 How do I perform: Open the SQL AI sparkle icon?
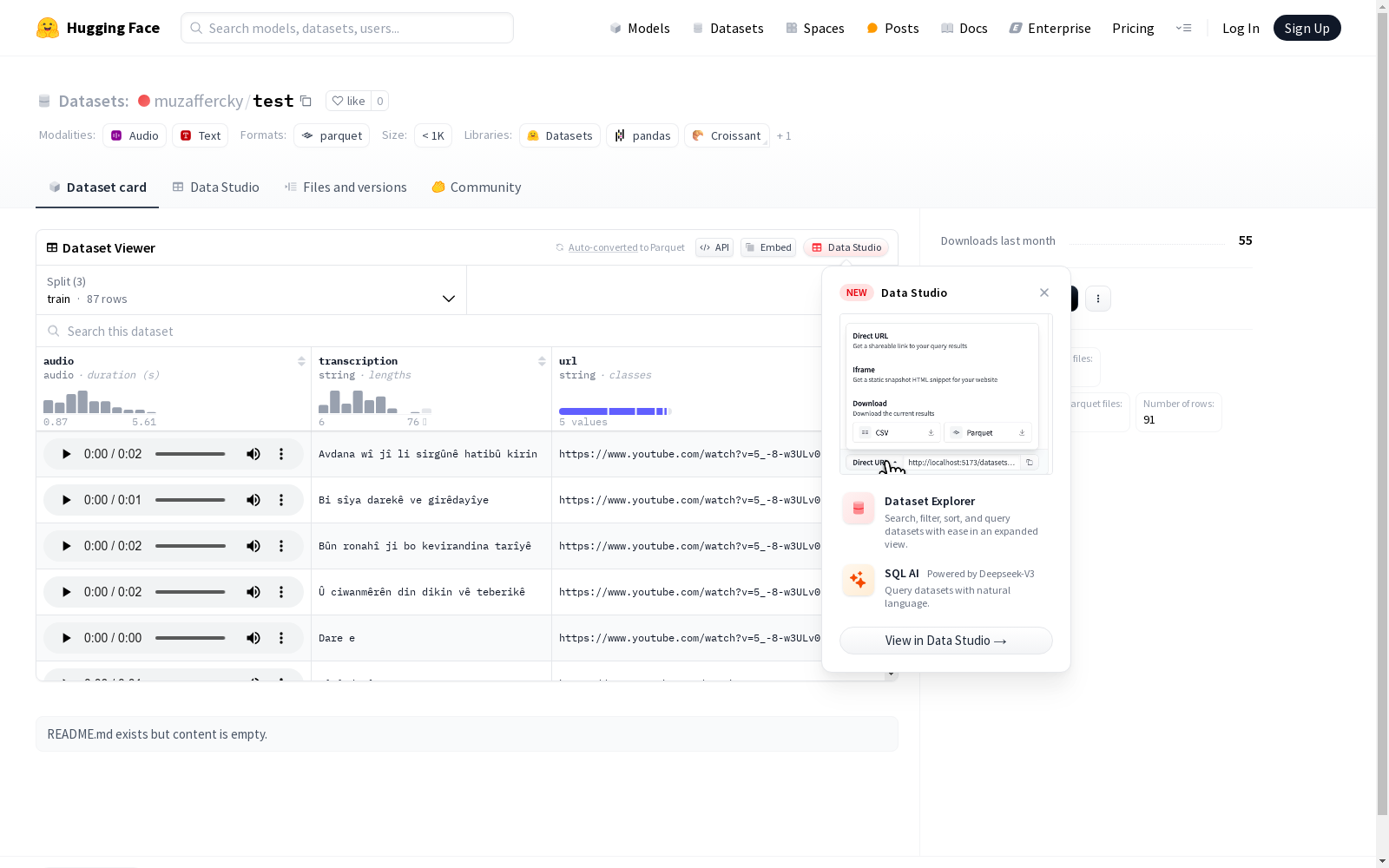coord(859,581)
